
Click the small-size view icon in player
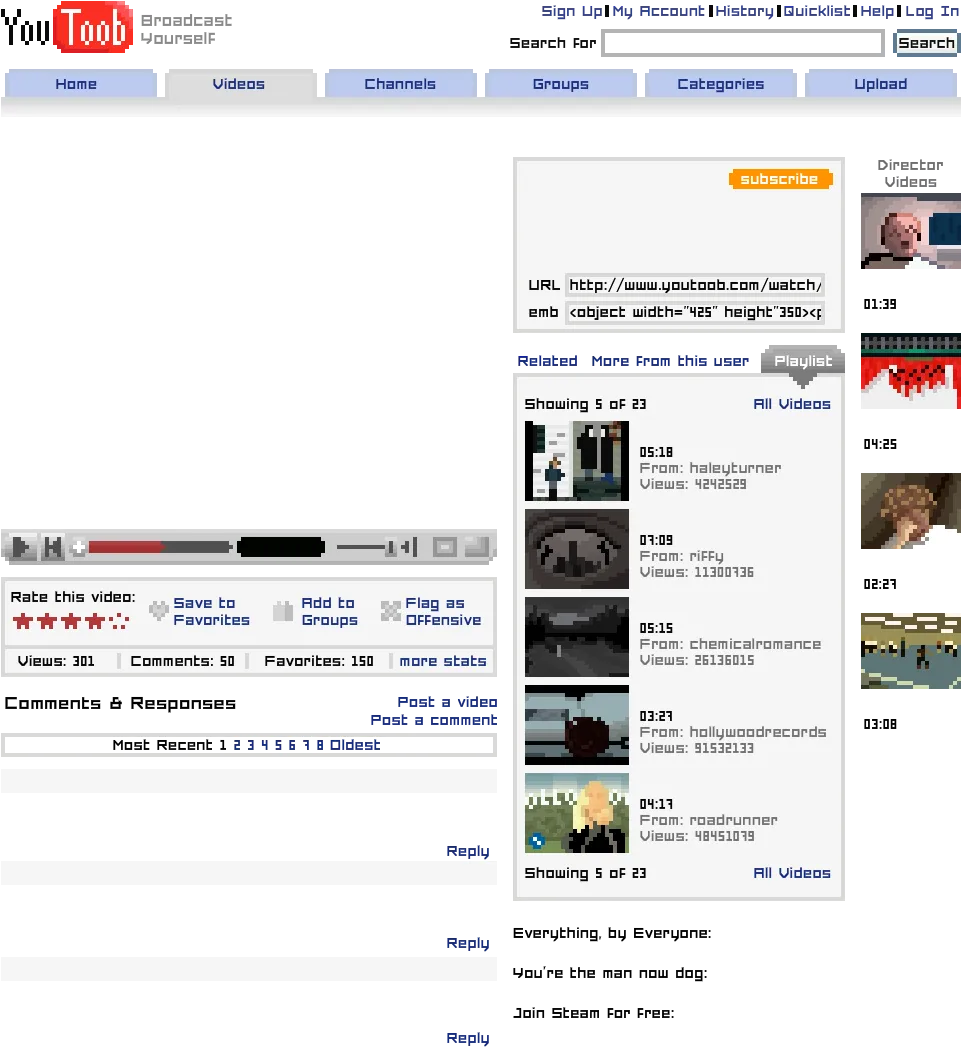point(444,548)
